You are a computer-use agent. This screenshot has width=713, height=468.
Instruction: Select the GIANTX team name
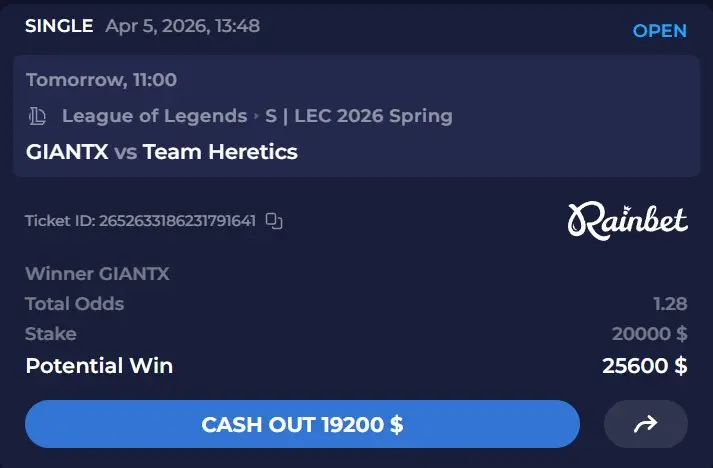(x=67, y=152)
